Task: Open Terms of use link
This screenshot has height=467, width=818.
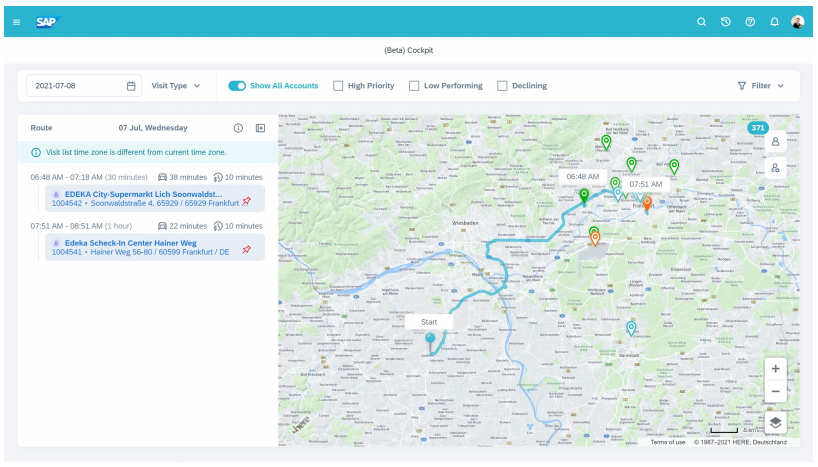Action: pos(668,442)
